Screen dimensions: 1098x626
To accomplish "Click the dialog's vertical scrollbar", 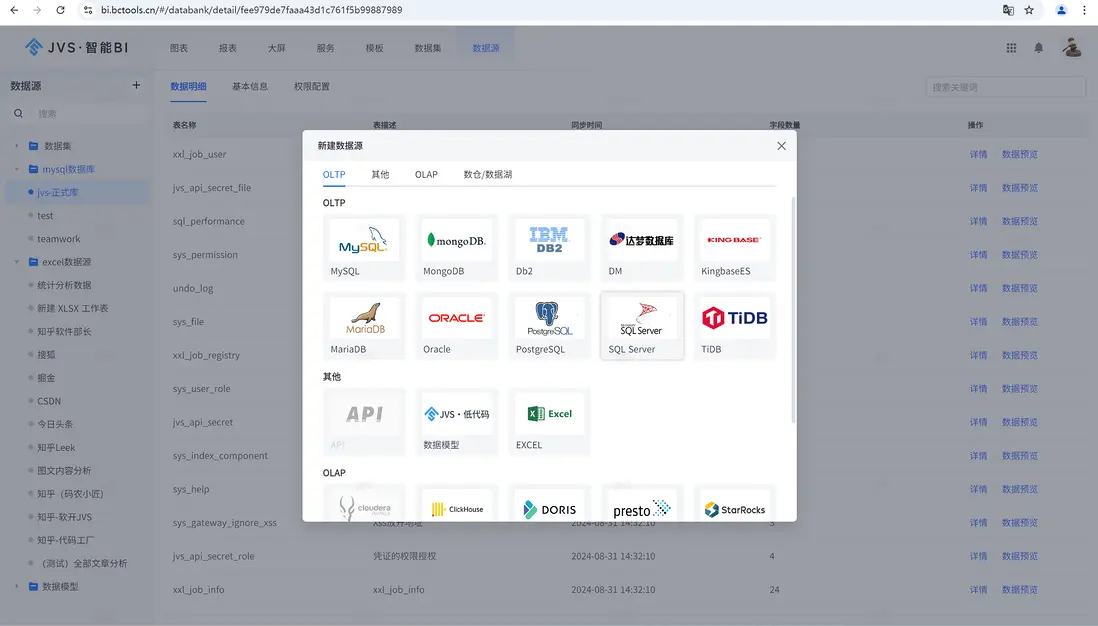I will pyautogui.click(x=793, y=309).
